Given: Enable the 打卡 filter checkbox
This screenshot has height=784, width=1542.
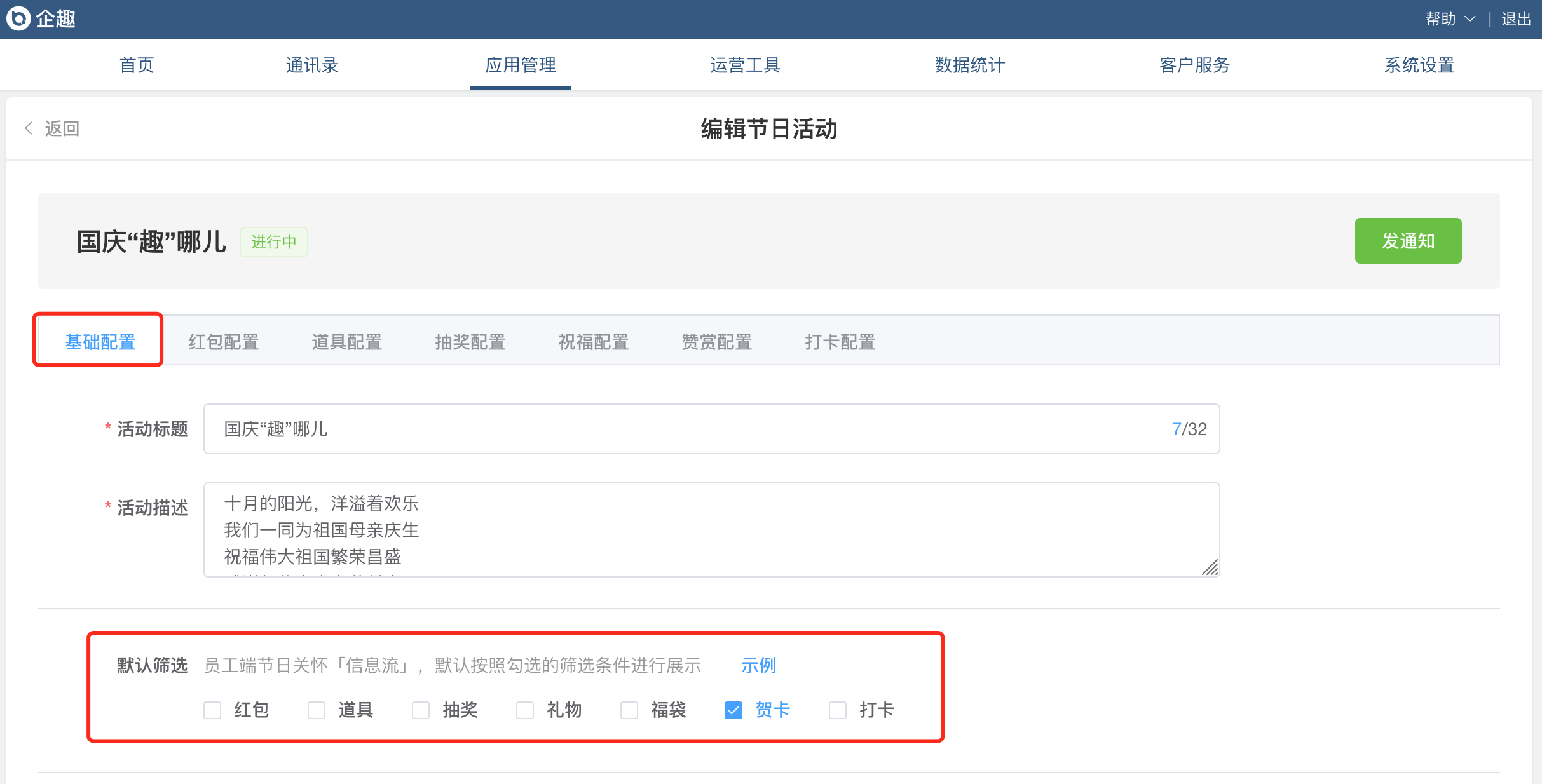Looking at the screenshot, I should [838, 710].
